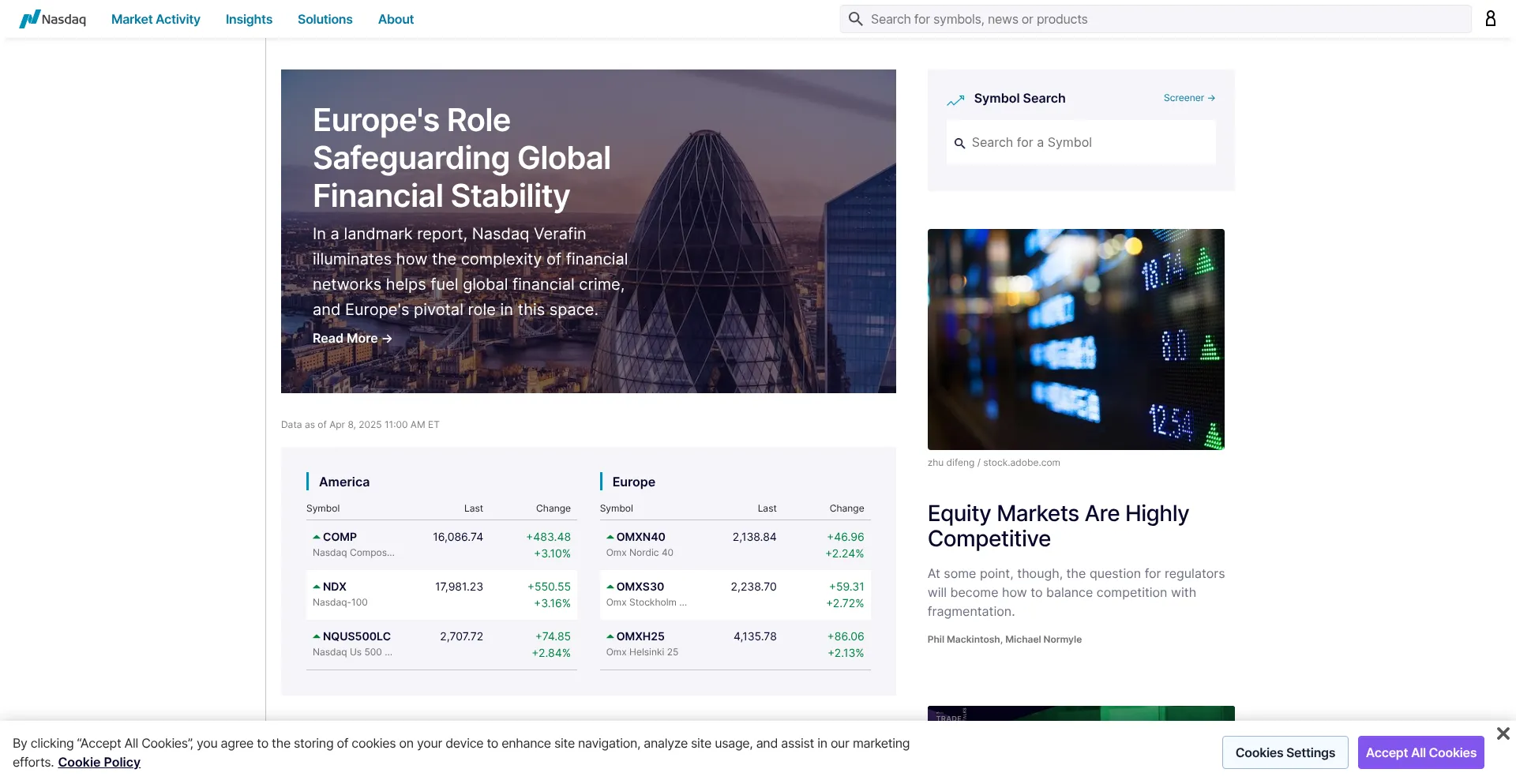Image resolution: width=1516 pixels, height=784 pixels.
Task: Click Accept All Cookies
Action: coord(1421,752)
